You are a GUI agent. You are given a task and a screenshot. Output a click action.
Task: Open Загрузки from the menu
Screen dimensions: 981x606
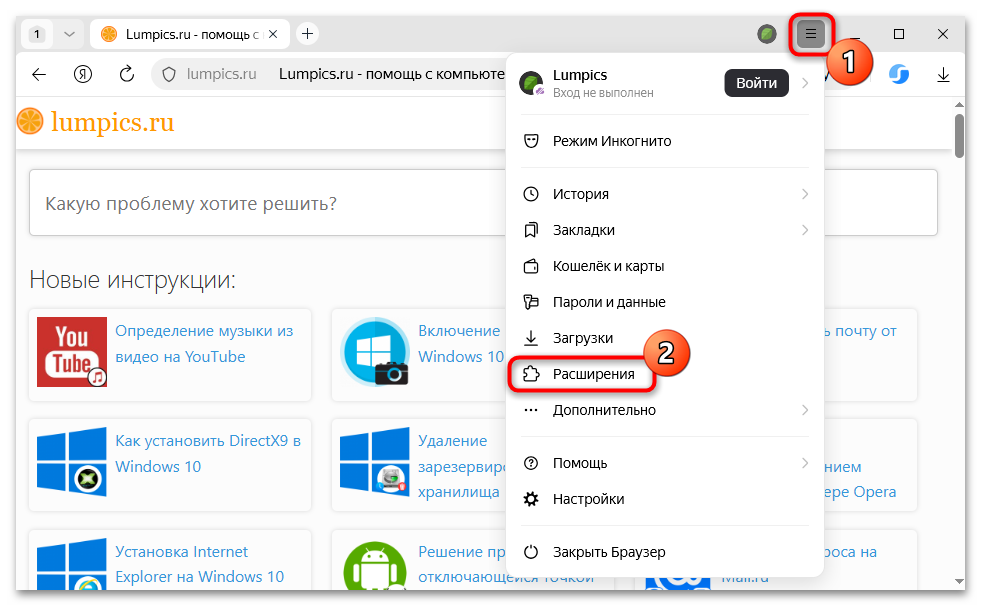(x=664, y=338)
